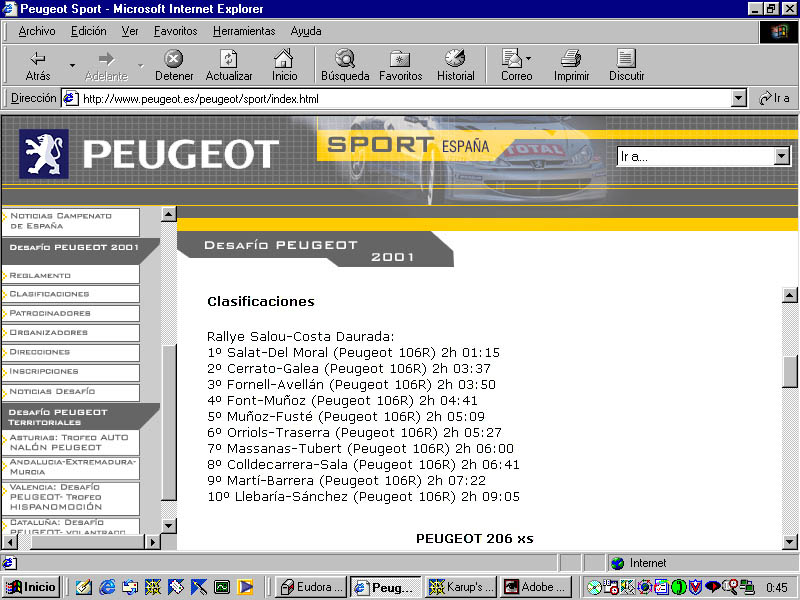Click main content scroll down arrow

coord(789,542)
